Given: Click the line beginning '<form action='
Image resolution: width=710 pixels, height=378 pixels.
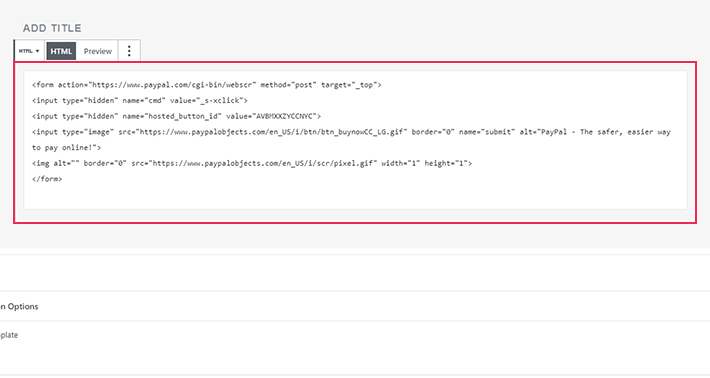Looking at the screenshot, I should click(206, 85).
